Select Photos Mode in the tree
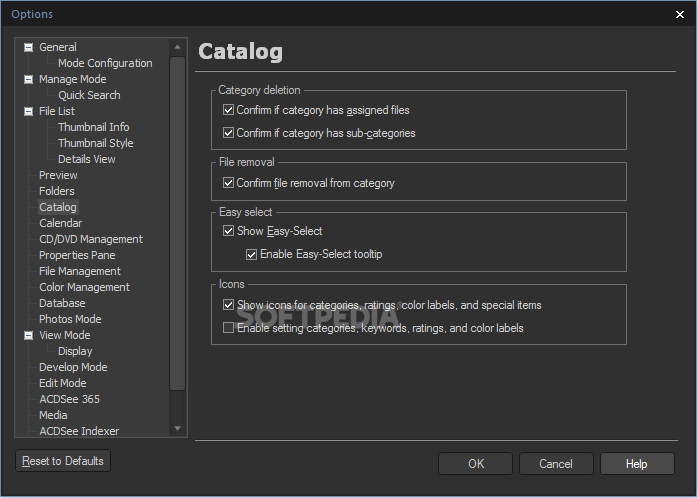698x498 pixels. pos(70,320)
